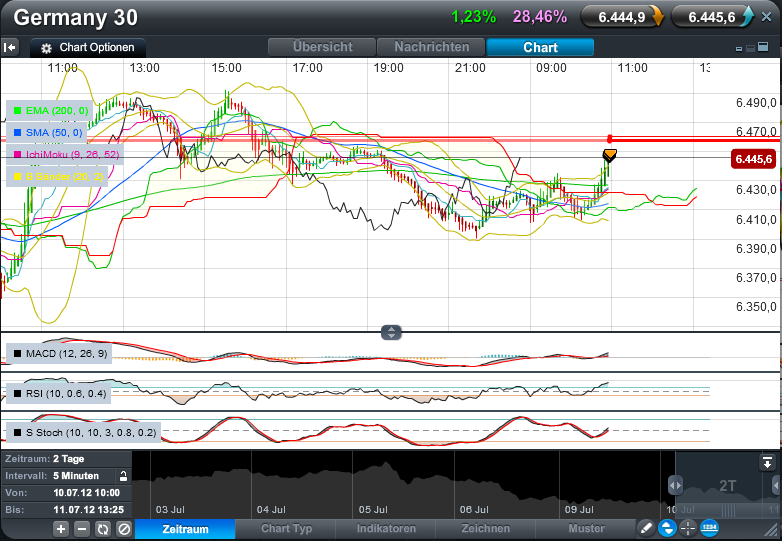Select the smallest window size icon
782x541 pixels.
point(739,49)
